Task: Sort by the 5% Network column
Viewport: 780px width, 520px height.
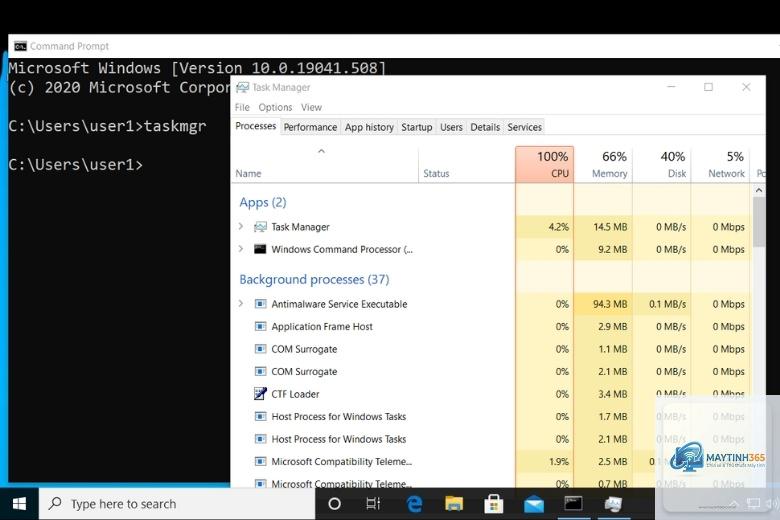Action: [721, 164]
